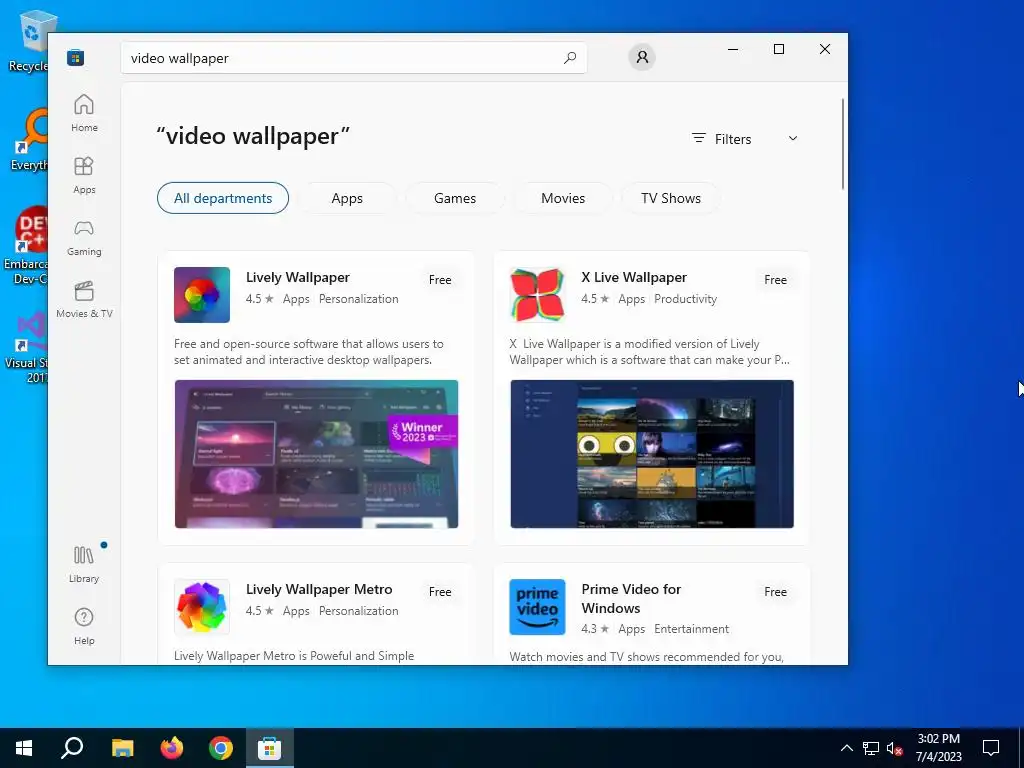Click the muted volume tray icon
The width and height of the screenshot is (1024, 768).
point(894,748)
